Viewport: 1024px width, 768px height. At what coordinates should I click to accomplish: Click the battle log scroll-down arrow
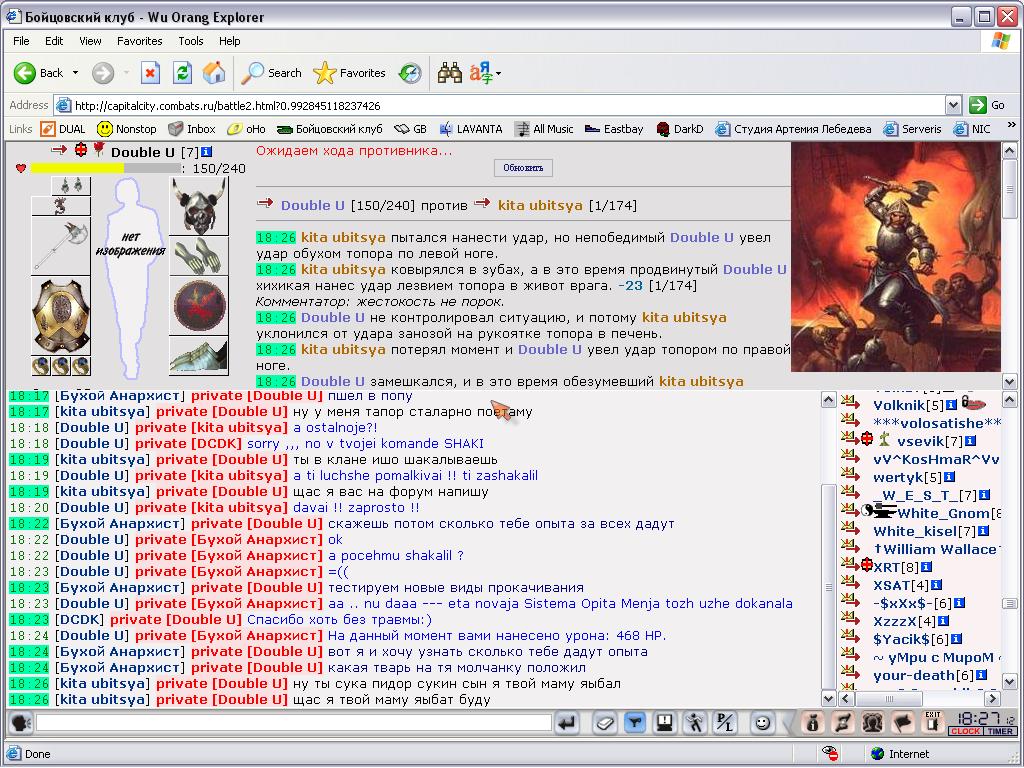click(1009, 381)
